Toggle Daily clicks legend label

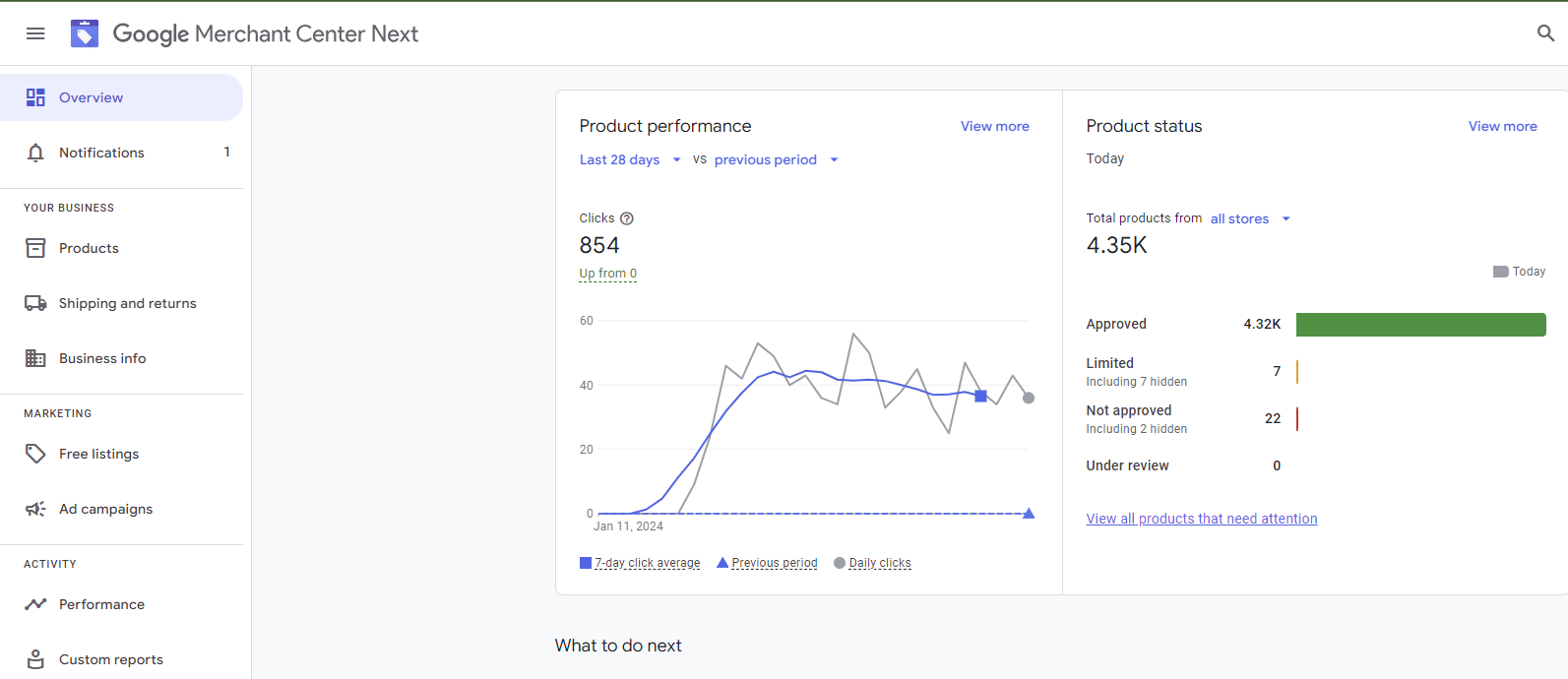(880, 563)
